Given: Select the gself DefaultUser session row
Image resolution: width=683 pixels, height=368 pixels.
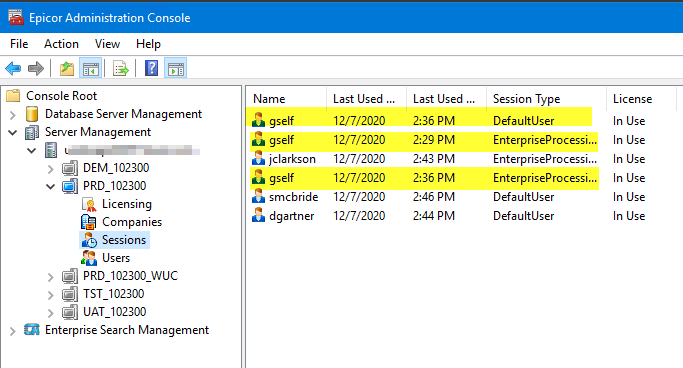Looking at the screenshot, I should (x=449, y=121).
